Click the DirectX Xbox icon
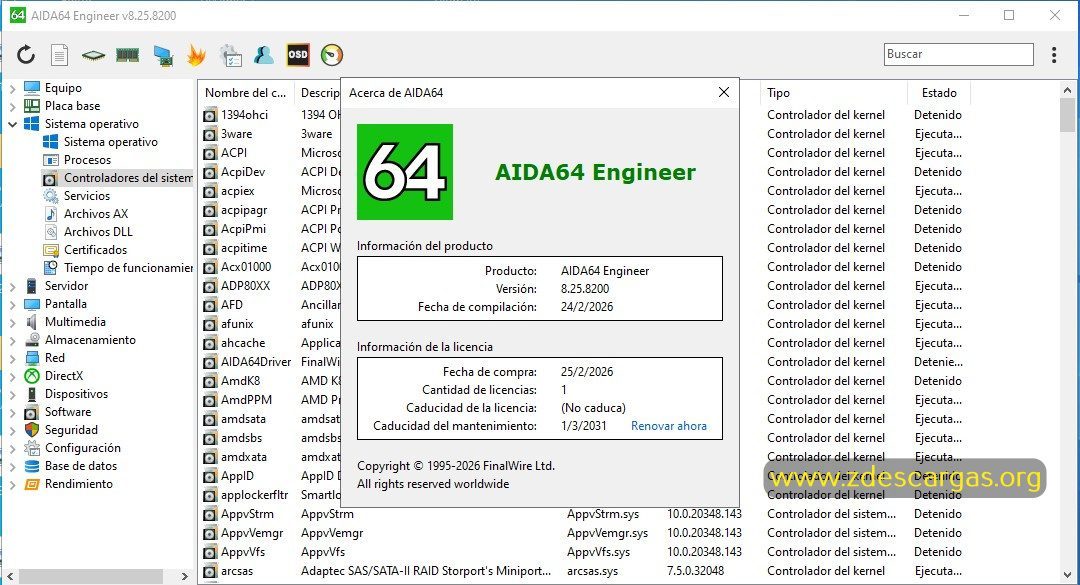 pos(32,376)
